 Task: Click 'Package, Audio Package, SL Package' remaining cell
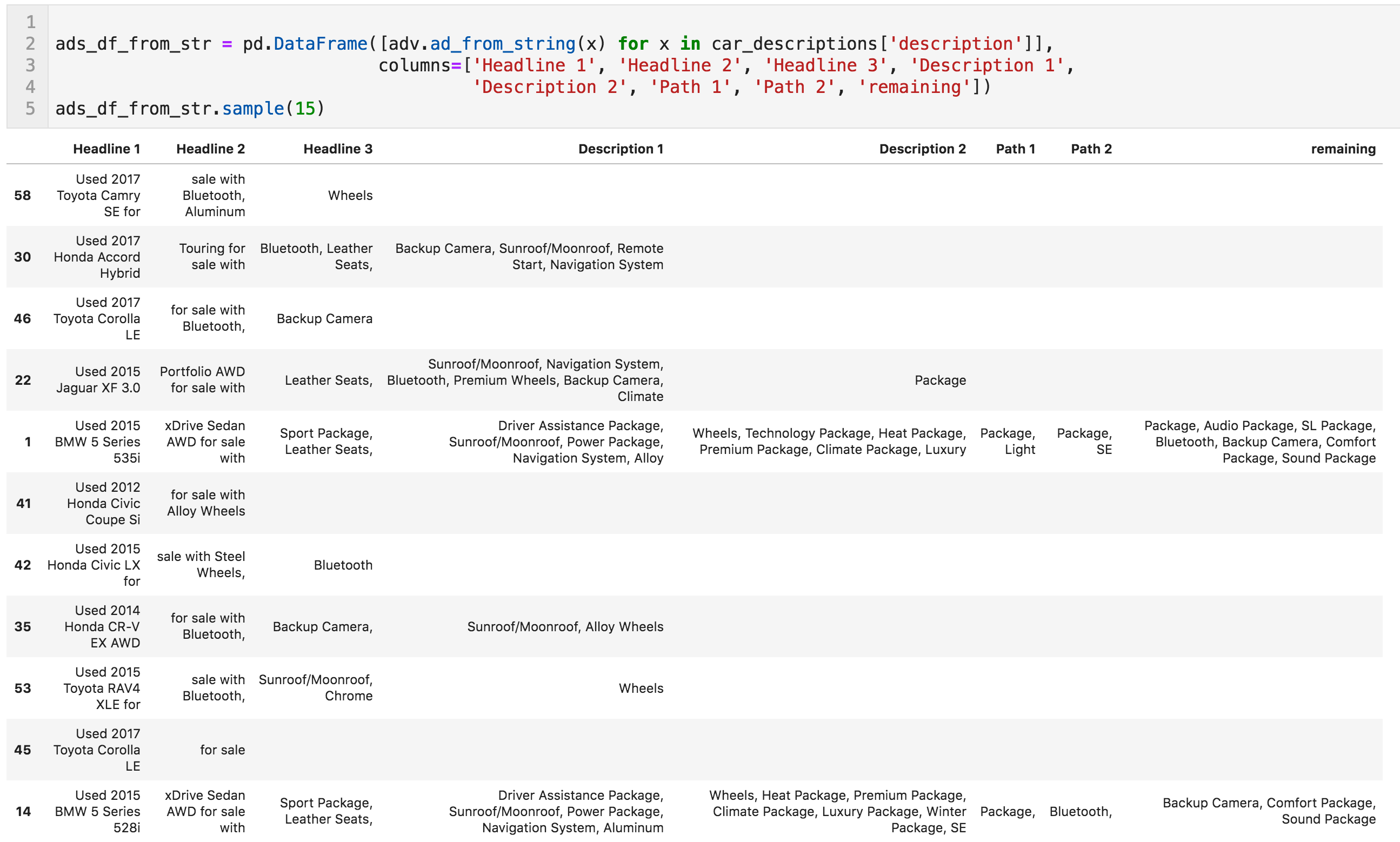(1259, 442)
